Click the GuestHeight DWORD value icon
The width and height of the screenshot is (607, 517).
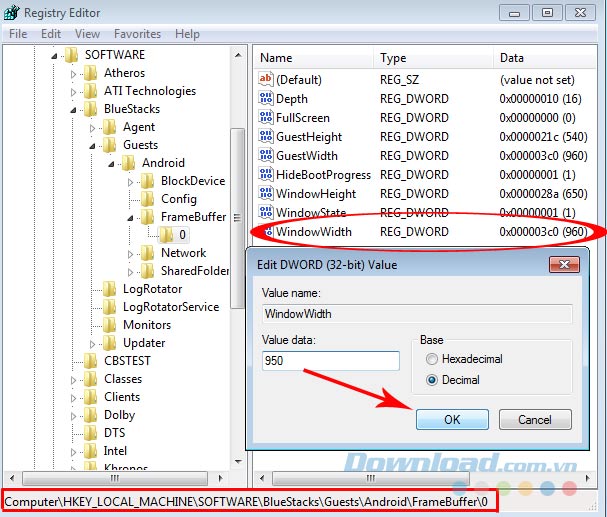point(266,136)
